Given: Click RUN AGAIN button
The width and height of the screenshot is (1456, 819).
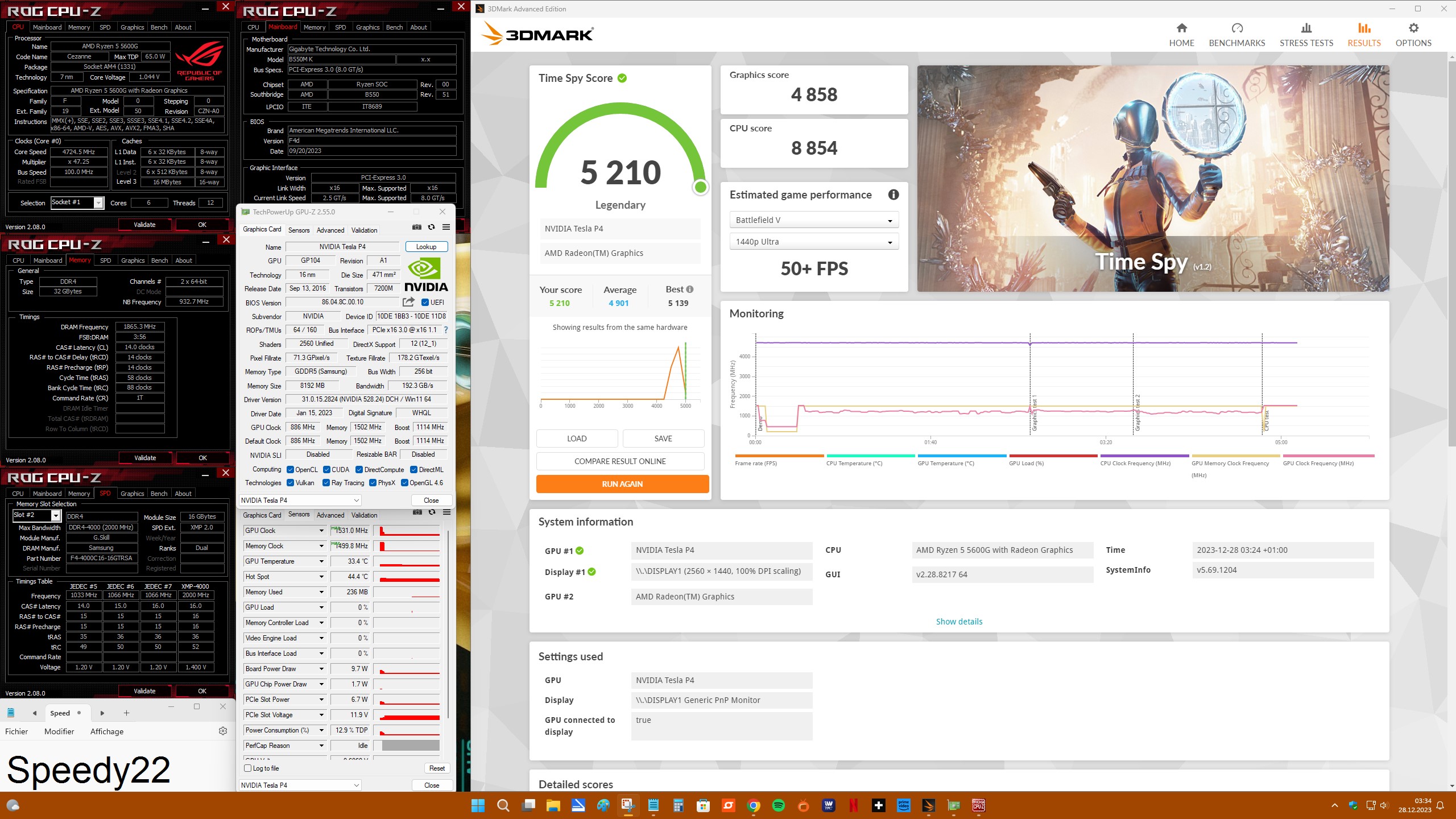Looking at the screenshot, I should 622,484.
